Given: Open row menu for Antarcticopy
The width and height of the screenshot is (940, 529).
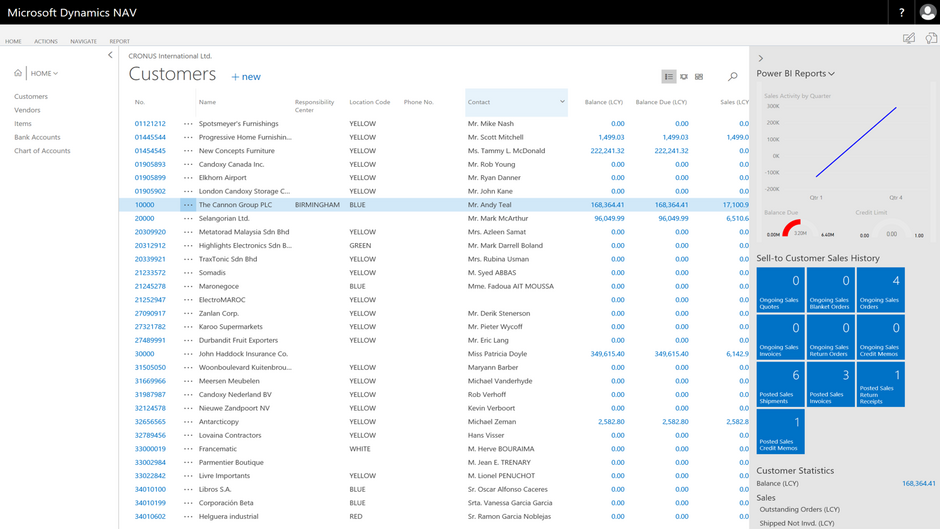Looking at the screenshot, I should click(x=188, y=422).
